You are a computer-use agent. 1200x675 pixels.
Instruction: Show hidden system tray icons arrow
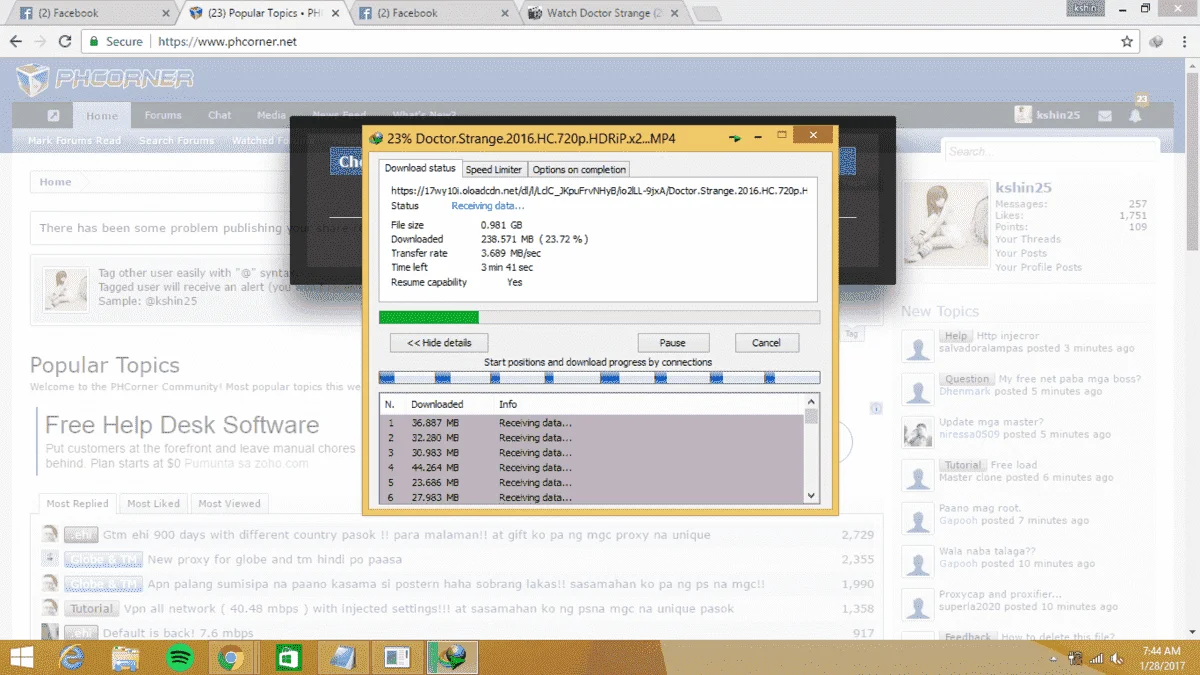click(x=1052, y=658)
